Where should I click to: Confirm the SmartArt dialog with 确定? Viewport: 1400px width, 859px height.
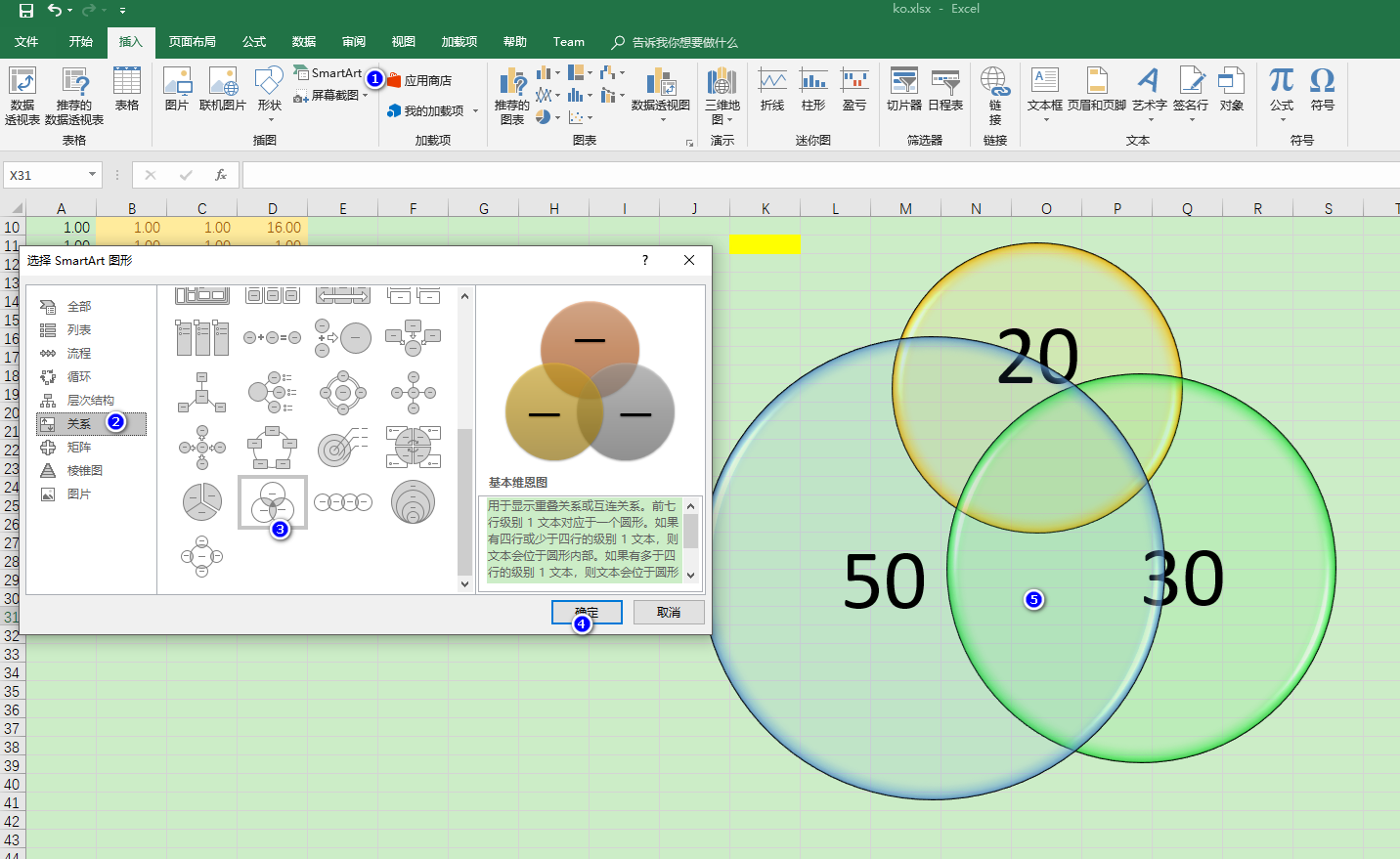pos(587,612)
